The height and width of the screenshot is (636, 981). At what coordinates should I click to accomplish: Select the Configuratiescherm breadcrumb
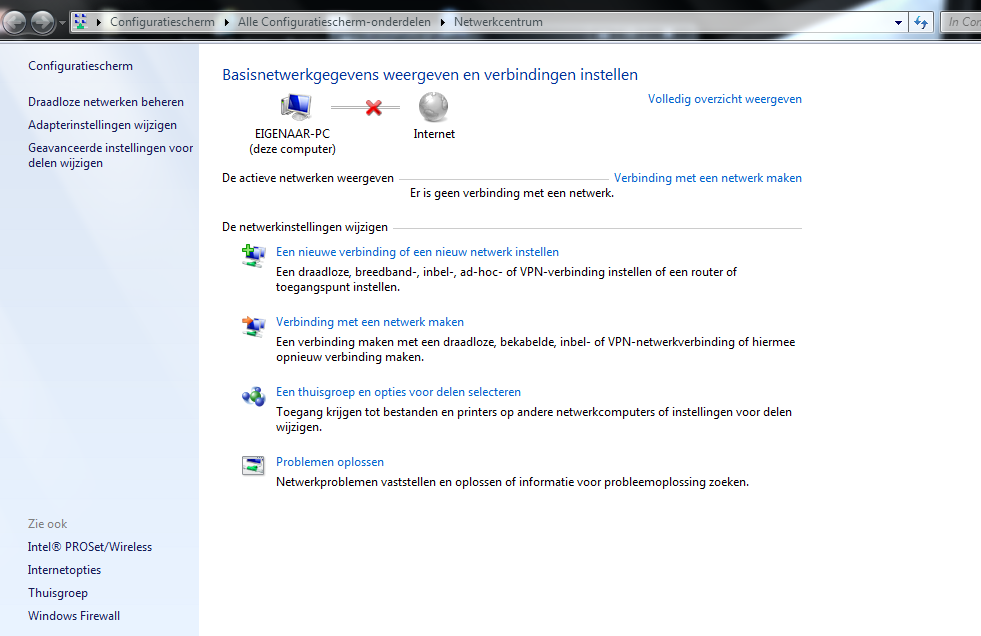[162, 22]
